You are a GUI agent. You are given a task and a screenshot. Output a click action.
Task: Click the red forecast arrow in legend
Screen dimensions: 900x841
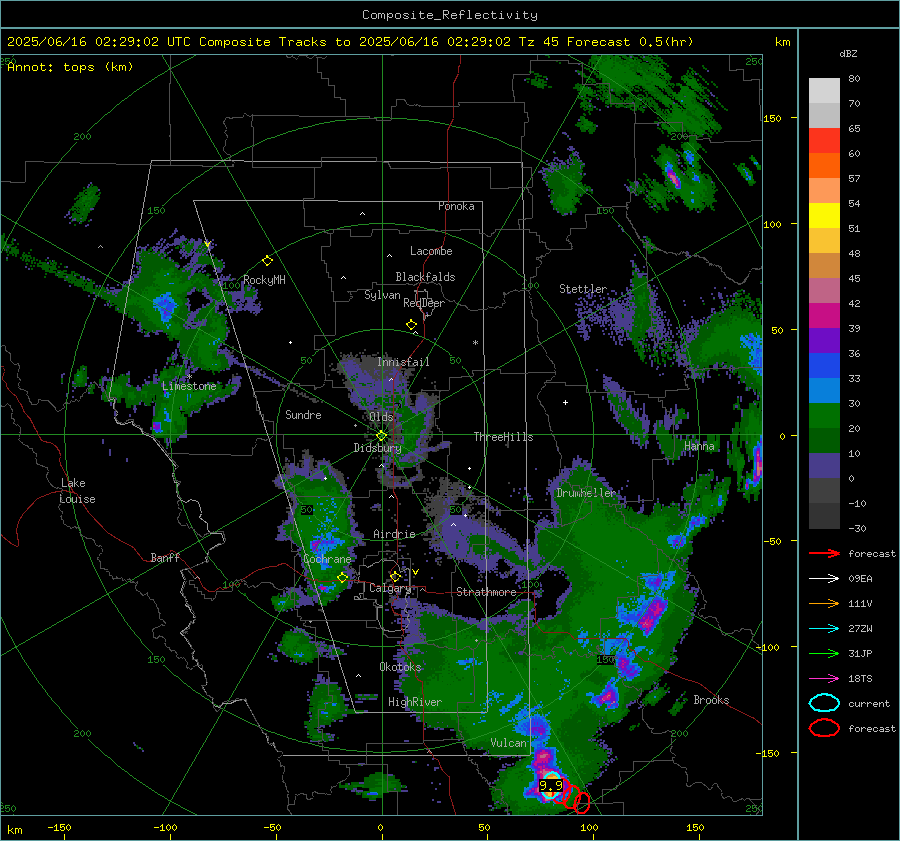(x=824, y=553)
